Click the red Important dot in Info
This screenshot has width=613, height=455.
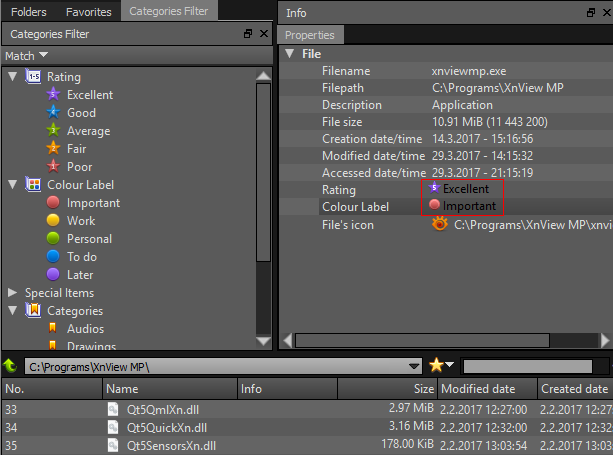(434, 204)
